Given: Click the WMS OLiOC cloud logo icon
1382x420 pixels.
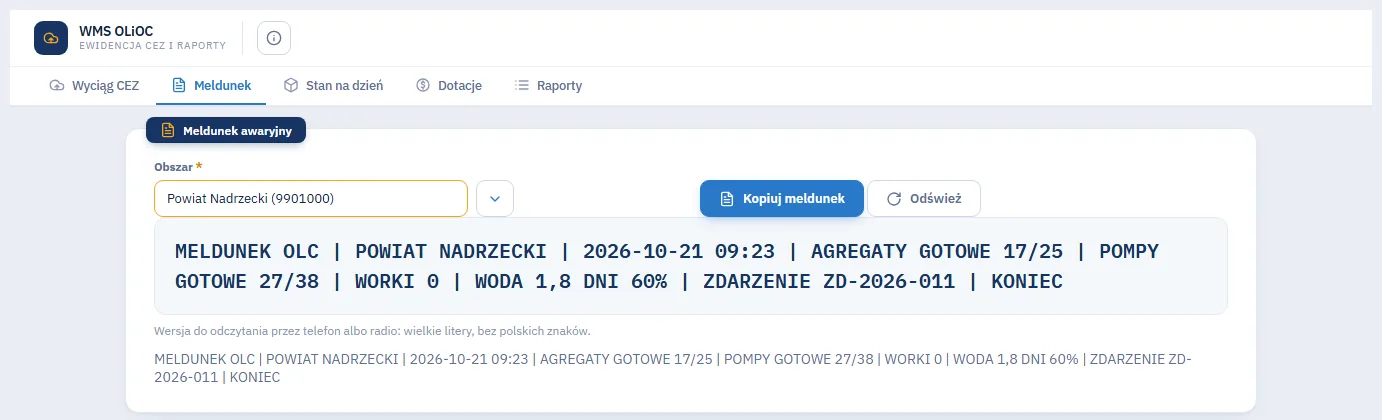Looking at the screenshot, I should pyautogui.click(x=51, y=38).
